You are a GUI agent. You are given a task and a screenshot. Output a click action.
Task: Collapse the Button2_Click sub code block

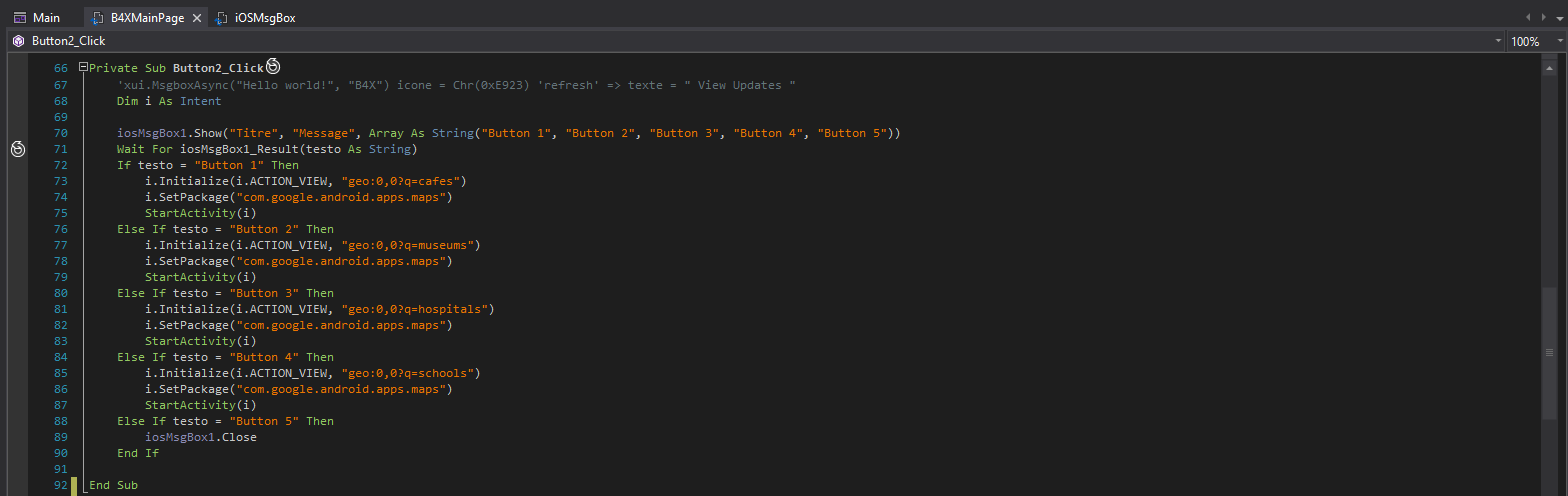[83, 68]
